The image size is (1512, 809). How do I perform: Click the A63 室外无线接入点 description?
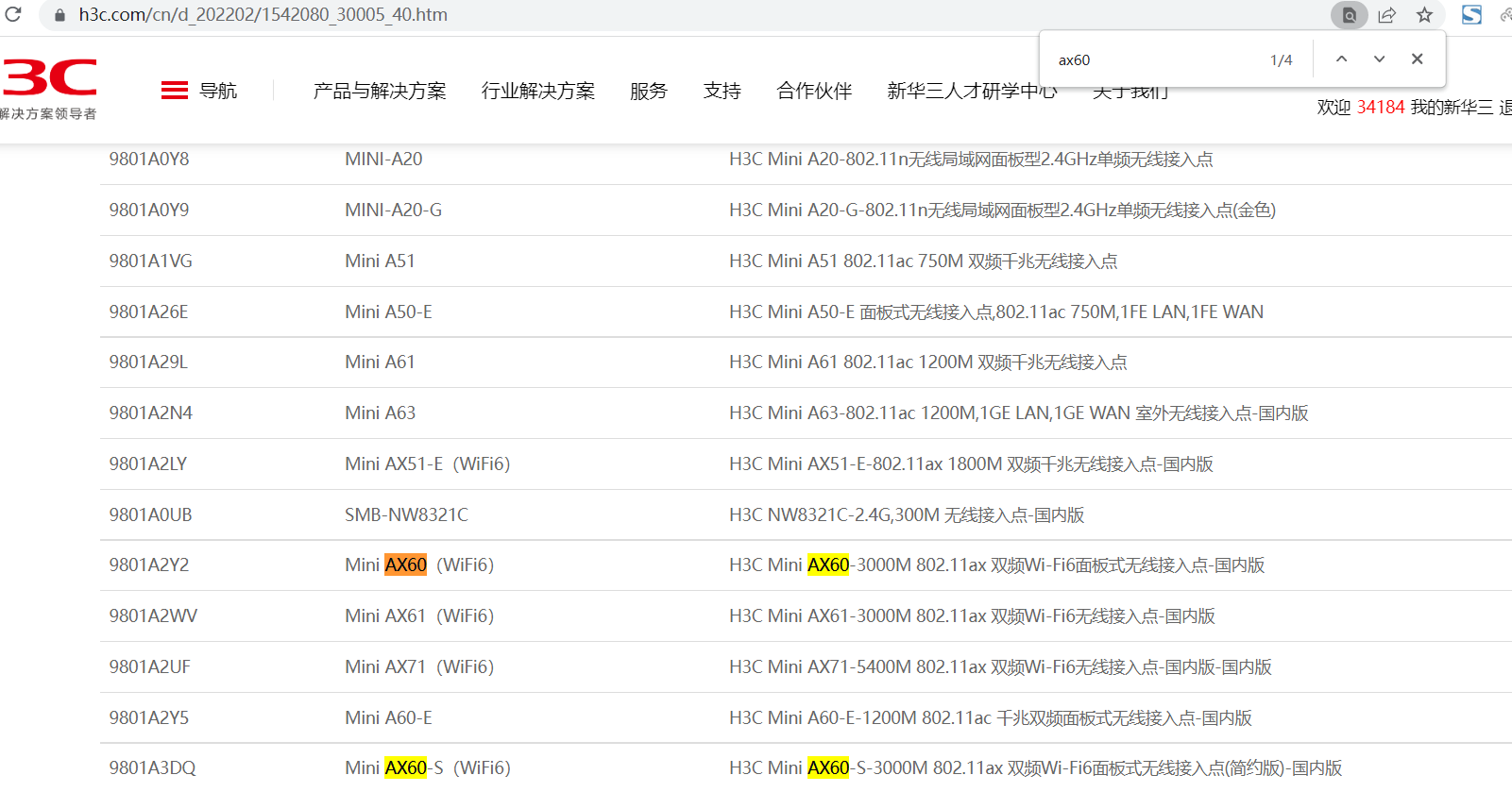click(1019, 413)
